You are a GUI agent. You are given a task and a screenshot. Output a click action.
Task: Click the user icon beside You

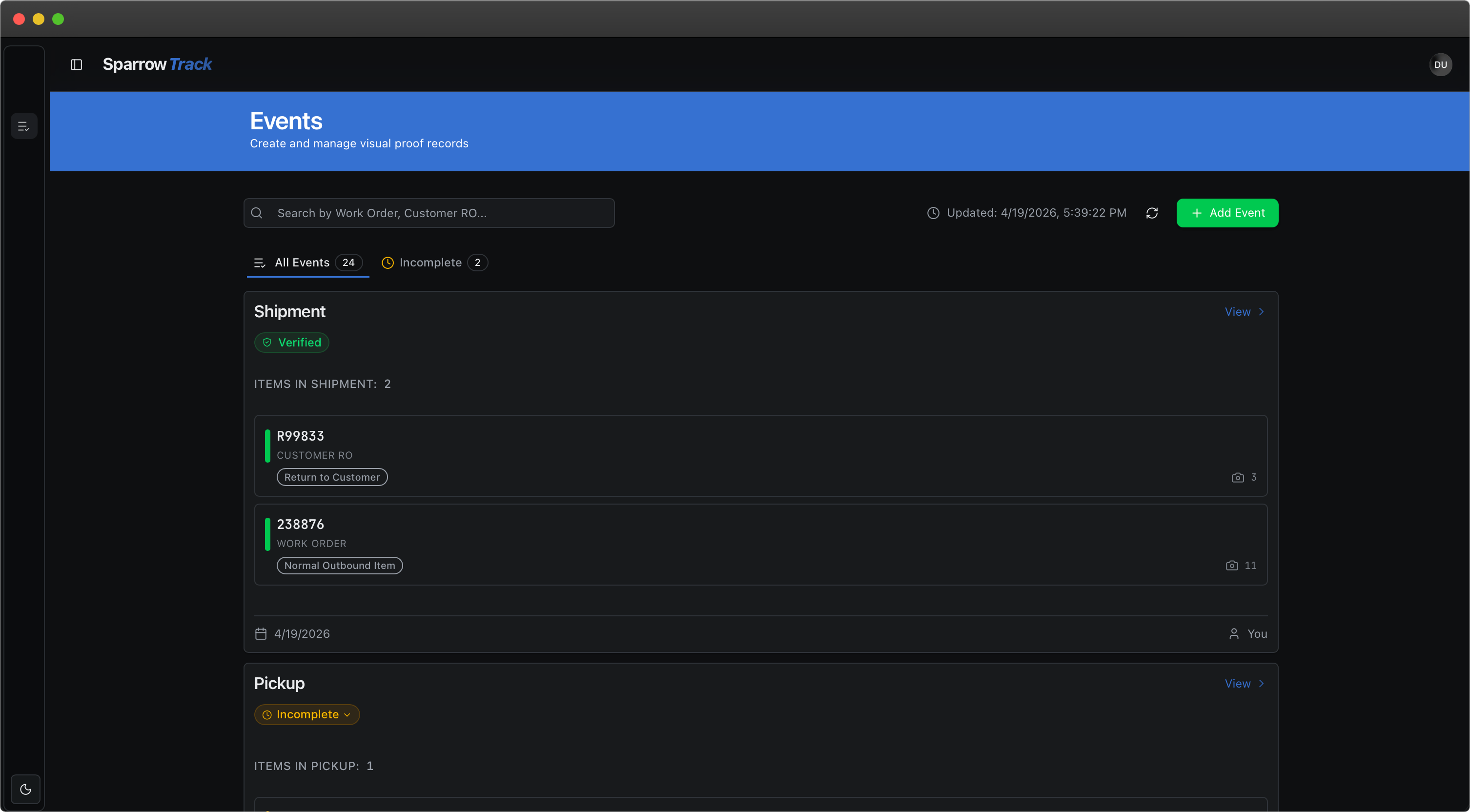coord(1234,634)
